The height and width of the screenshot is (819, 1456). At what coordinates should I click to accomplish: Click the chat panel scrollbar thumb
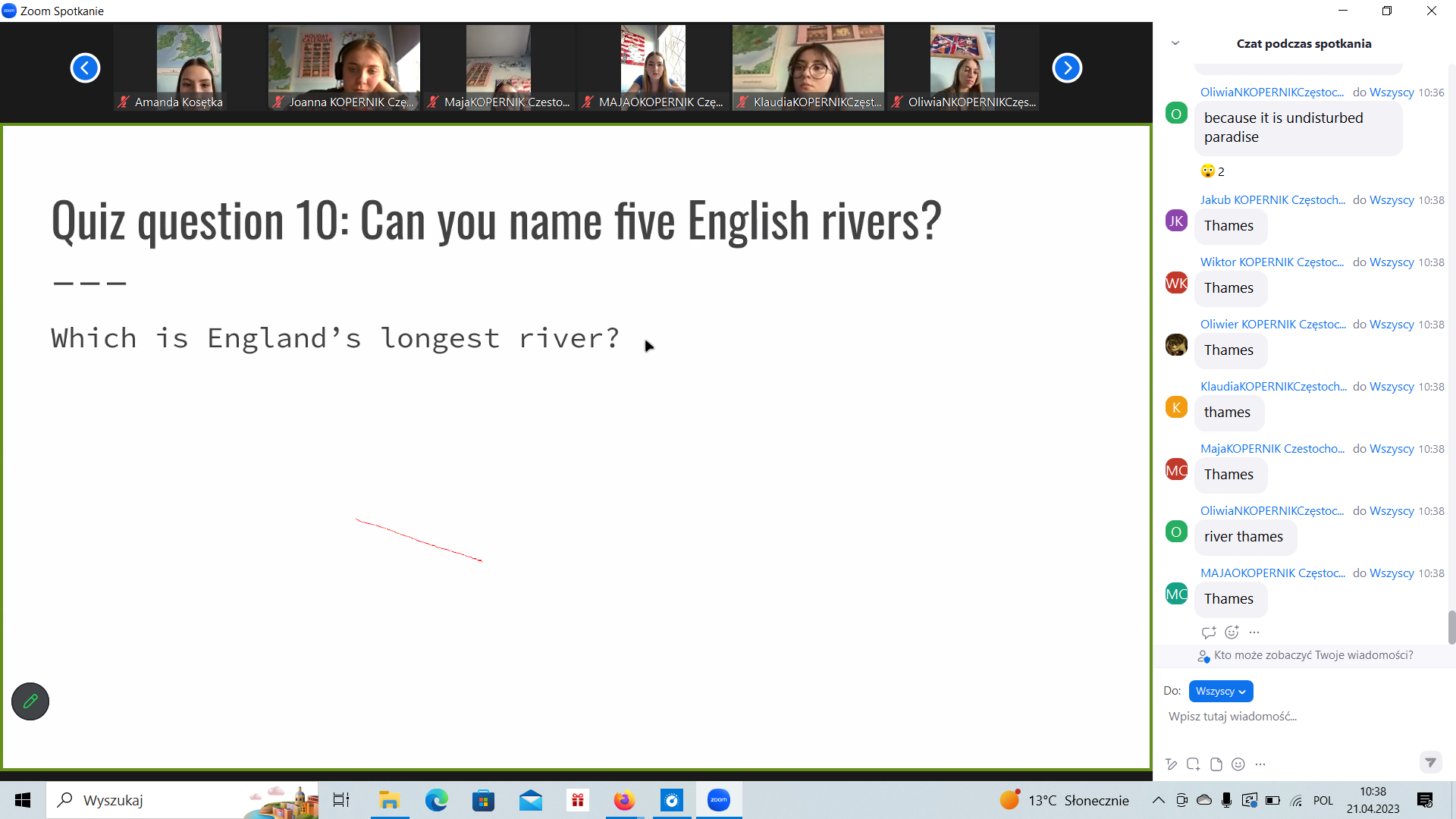(x=1451, y=627)
